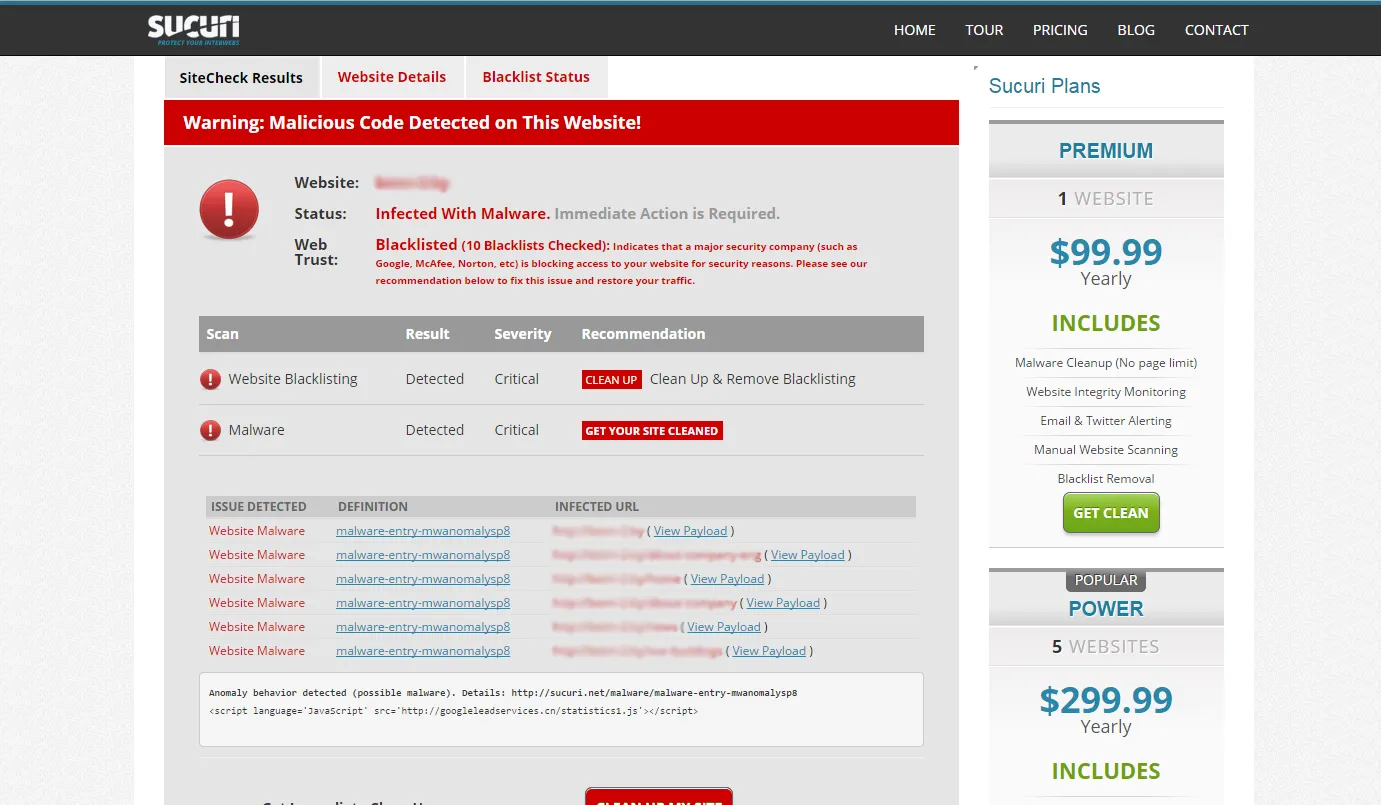1381x805 pixels.
Task: Click 'Manual Website Scanning' feature
Action: (1106, 450)
